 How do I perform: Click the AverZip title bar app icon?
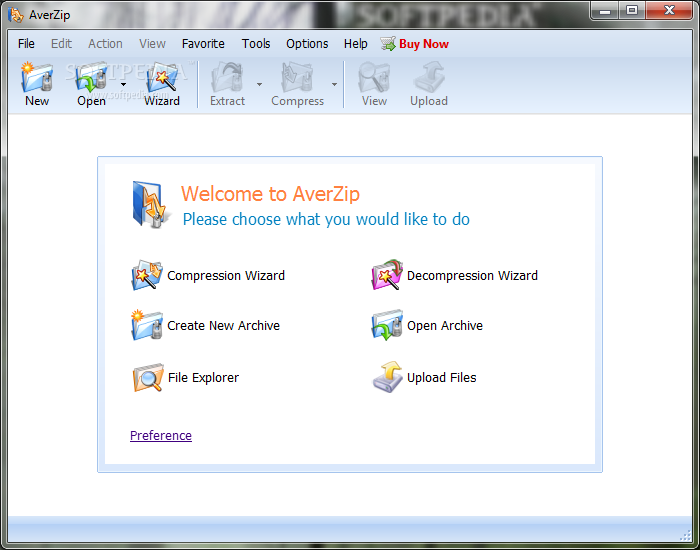coord(16,15)
